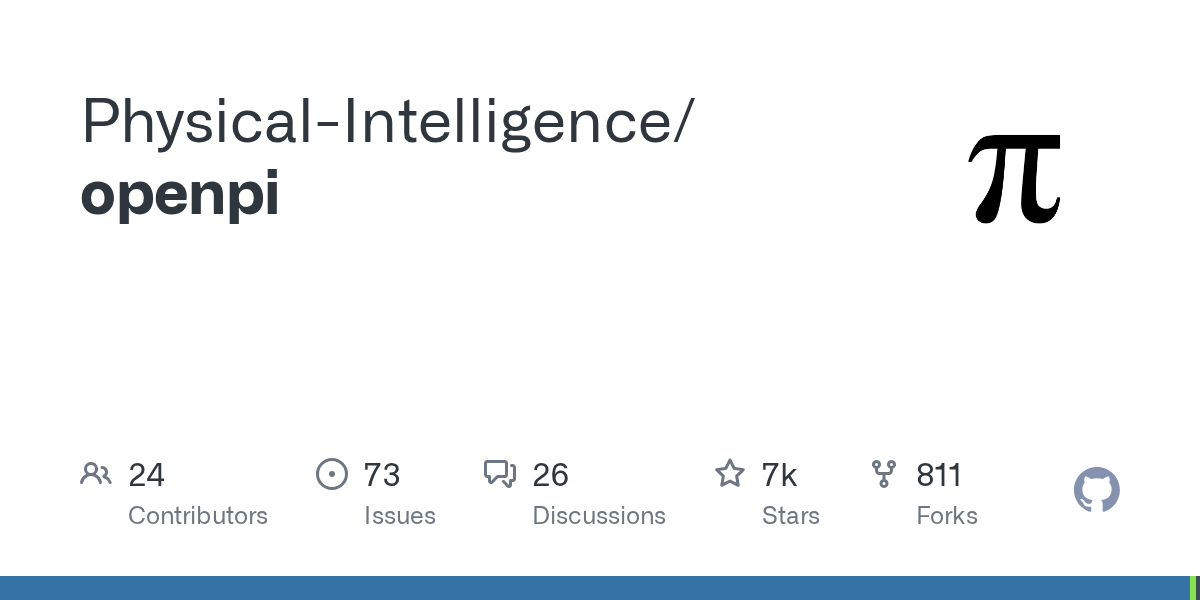Select the Forks label
Viewport: 1200px width, 600px height.
[x=947, y=516]
